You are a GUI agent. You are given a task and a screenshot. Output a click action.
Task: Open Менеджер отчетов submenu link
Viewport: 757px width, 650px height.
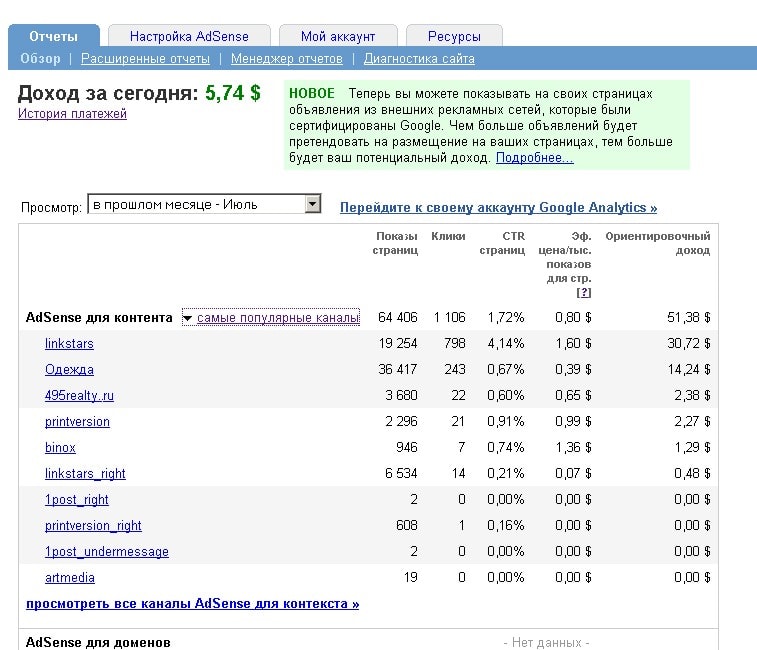286,59
